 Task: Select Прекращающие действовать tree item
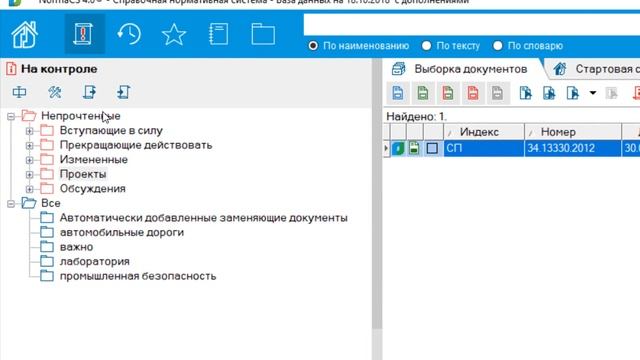(x=136, y=145)
